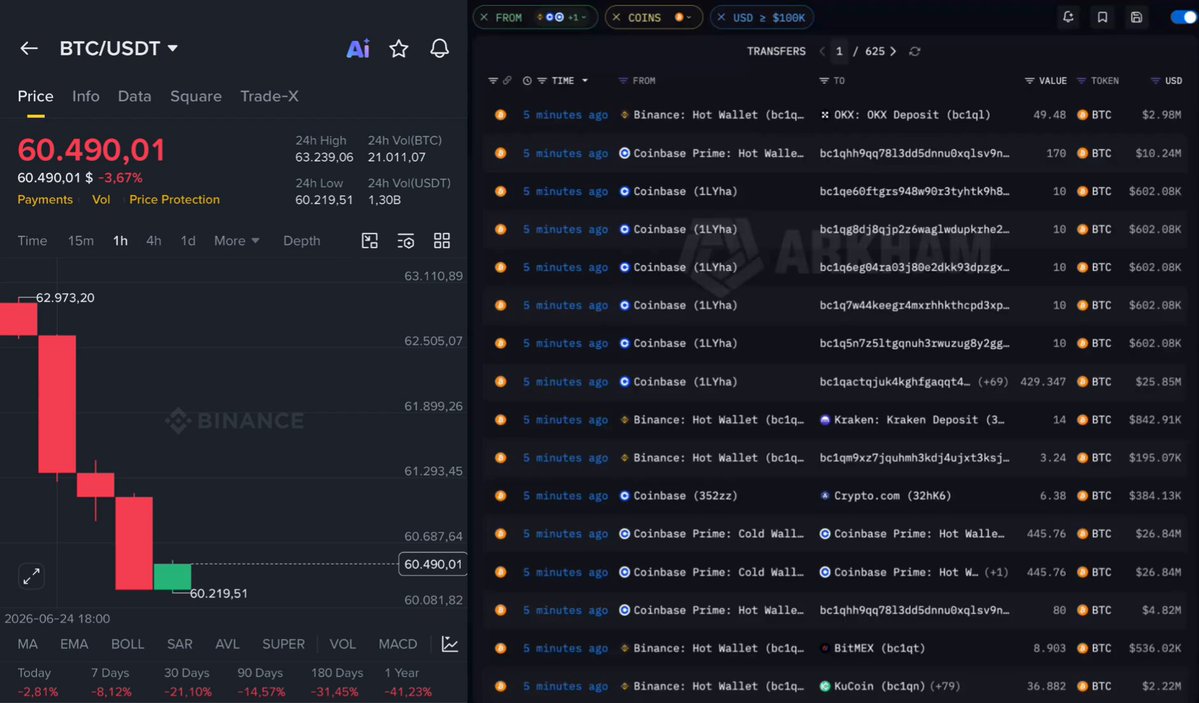Click the 60.490,01 current price label

433,565
